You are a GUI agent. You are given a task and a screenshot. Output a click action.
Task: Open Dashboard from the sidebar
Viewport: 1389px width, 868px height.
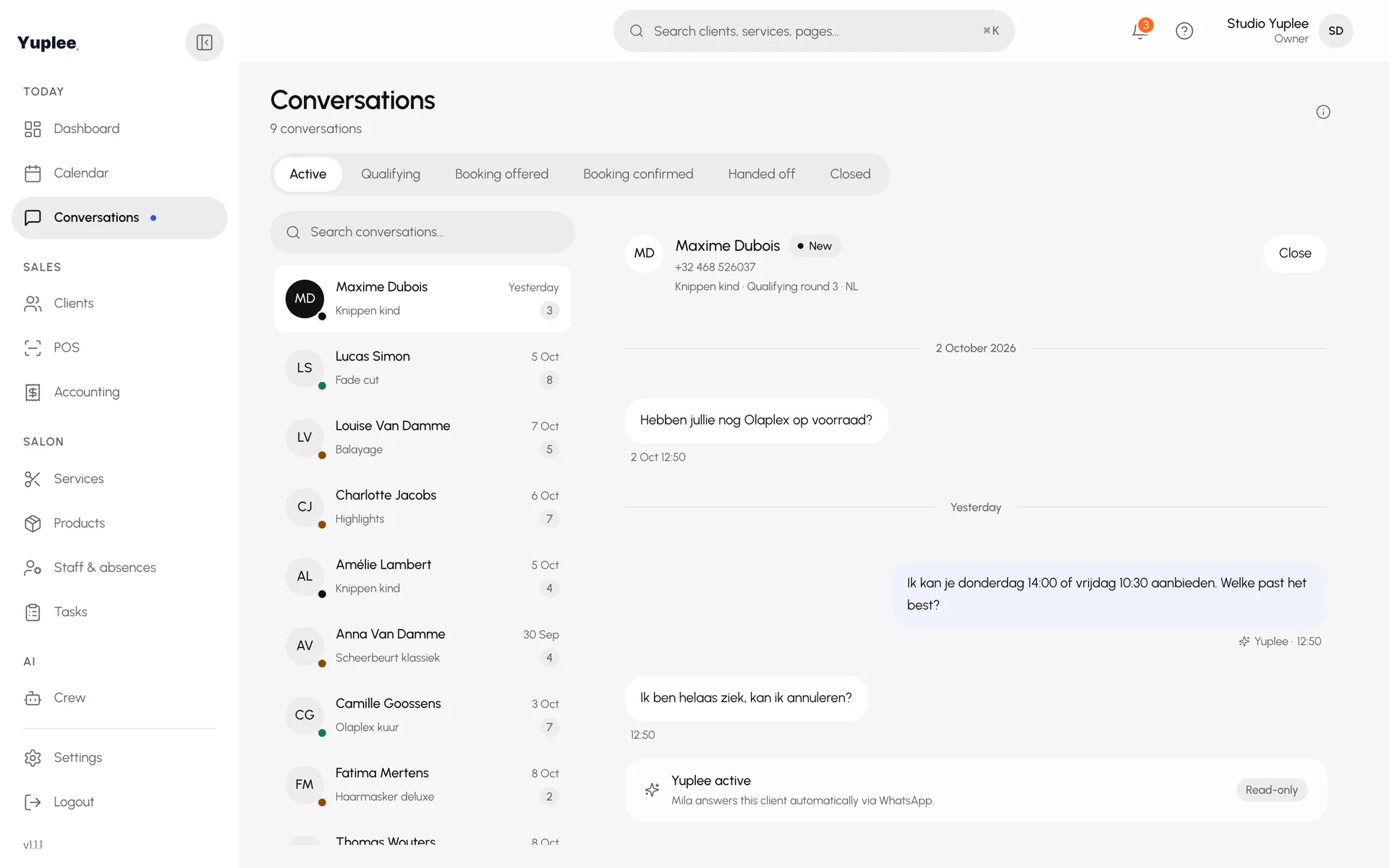pos(119,129)
